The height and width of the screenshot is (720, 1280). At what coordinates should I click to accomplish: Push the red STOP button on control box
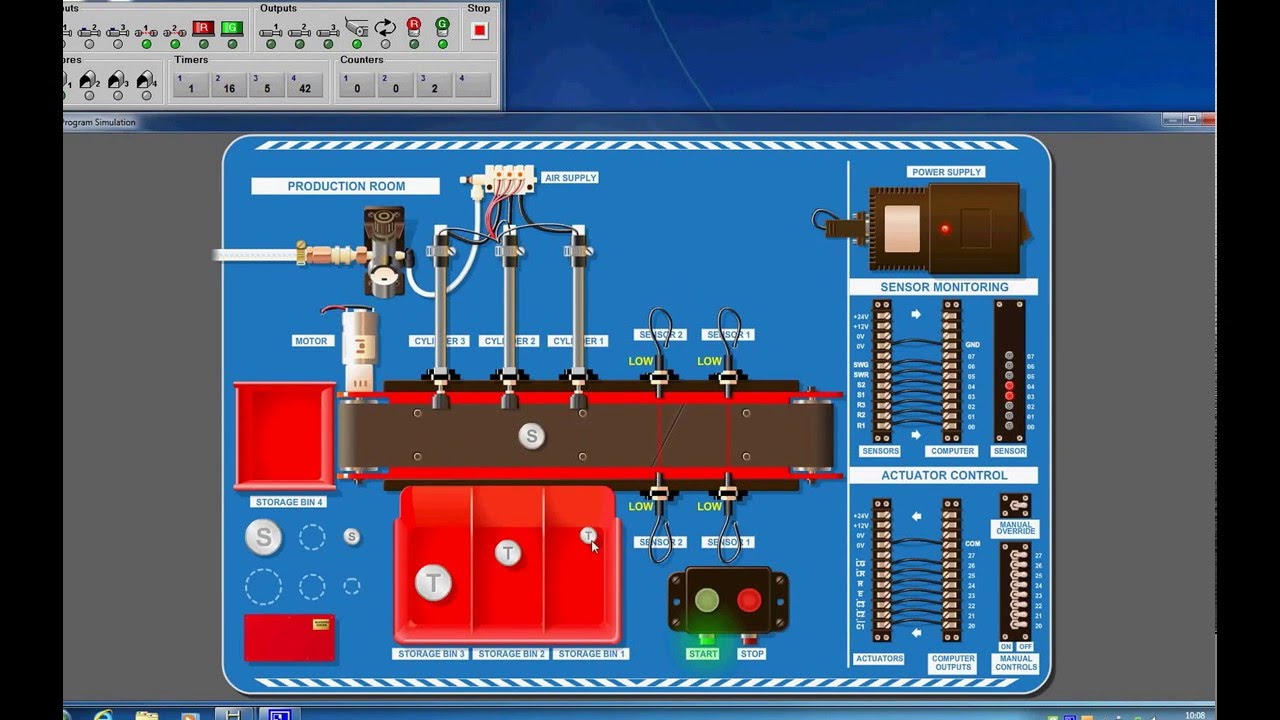(749, 600)
